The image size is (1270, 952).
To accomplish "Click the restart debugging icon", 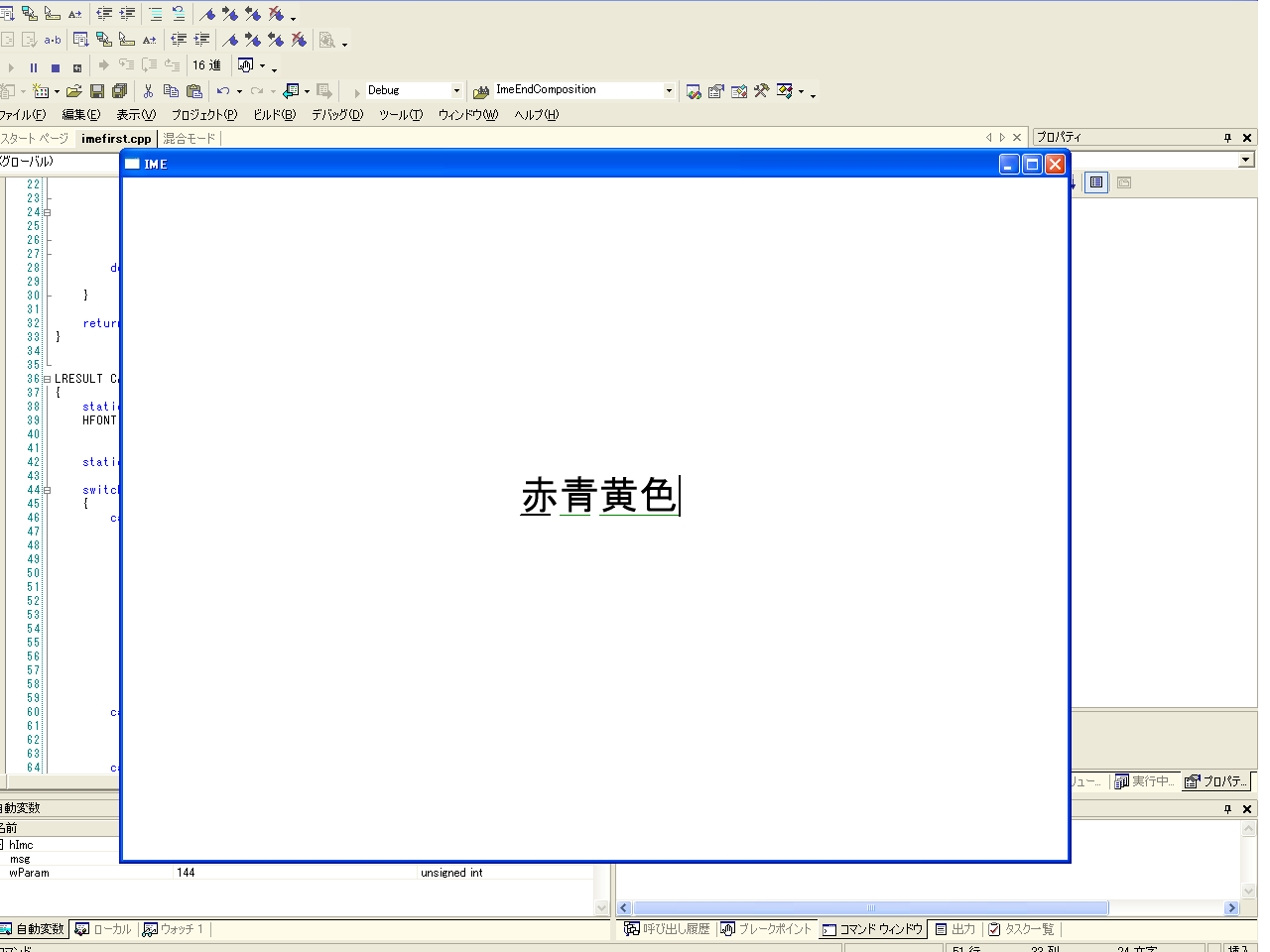I will coord(77,67).
